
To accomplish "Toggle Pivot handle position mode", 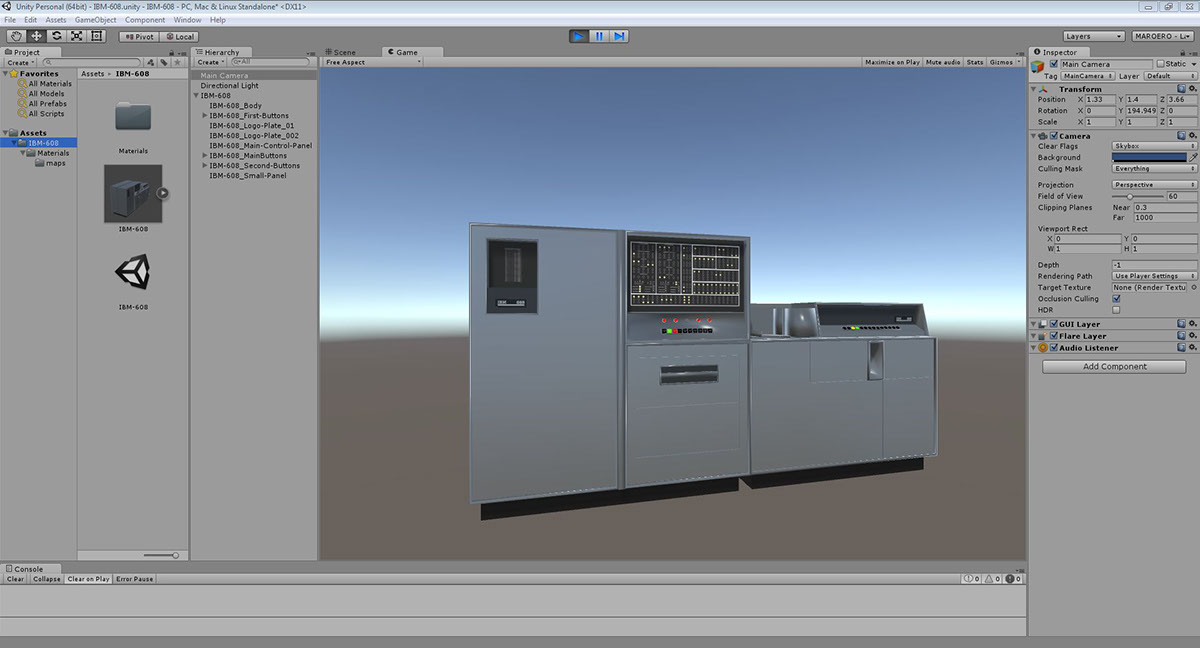I will [x=139, y=37].
